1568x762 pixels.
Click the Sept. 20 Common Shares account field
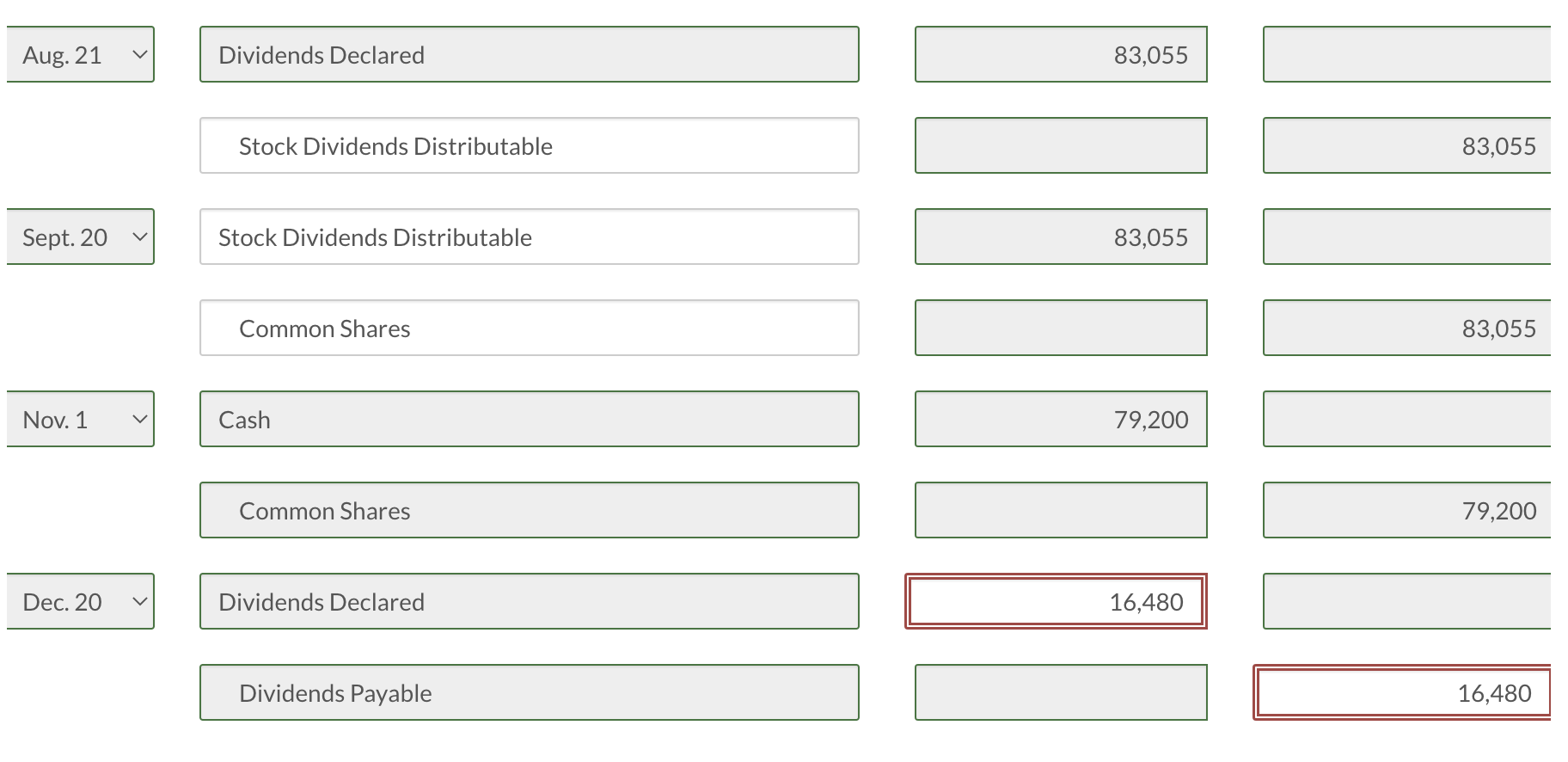(x=530, y=328)
